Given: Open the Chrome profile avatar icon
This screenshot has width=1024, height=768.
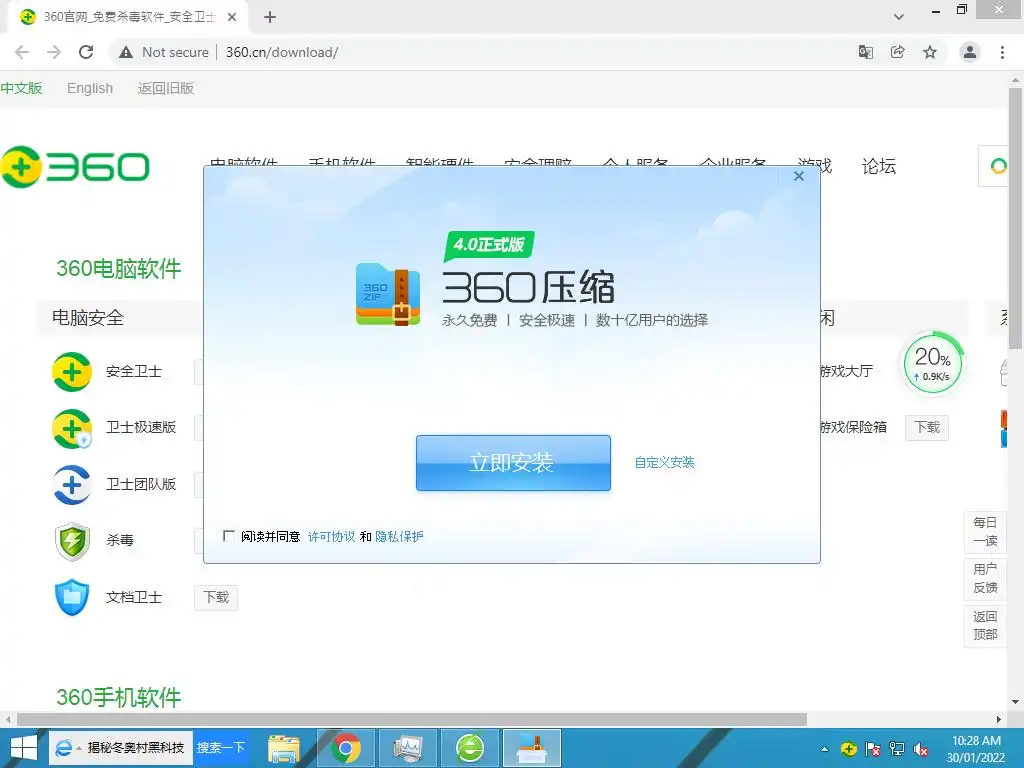Looking at the screenshot, I should [x=970, y=52].
